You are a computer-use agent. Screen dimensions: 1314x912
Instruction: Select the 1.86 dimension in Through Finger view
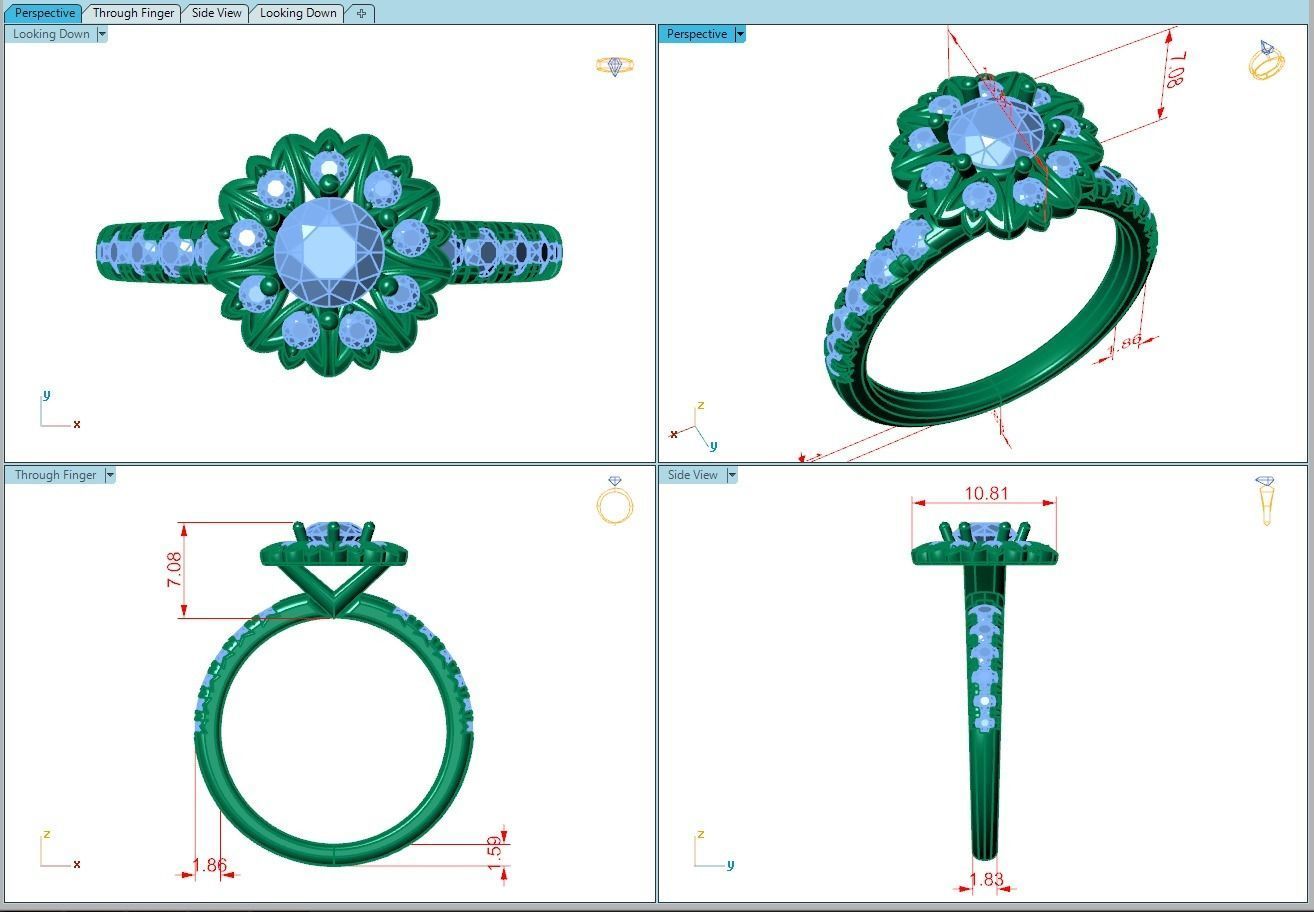(209, 865)
